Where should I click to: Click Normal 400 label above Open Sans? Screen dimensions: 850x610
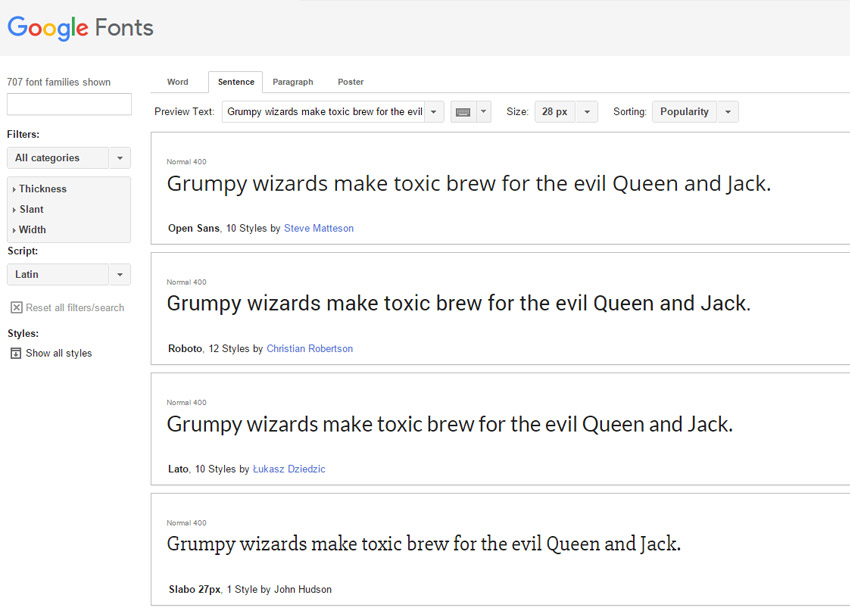pyautogui.click(x=186, y=162)
